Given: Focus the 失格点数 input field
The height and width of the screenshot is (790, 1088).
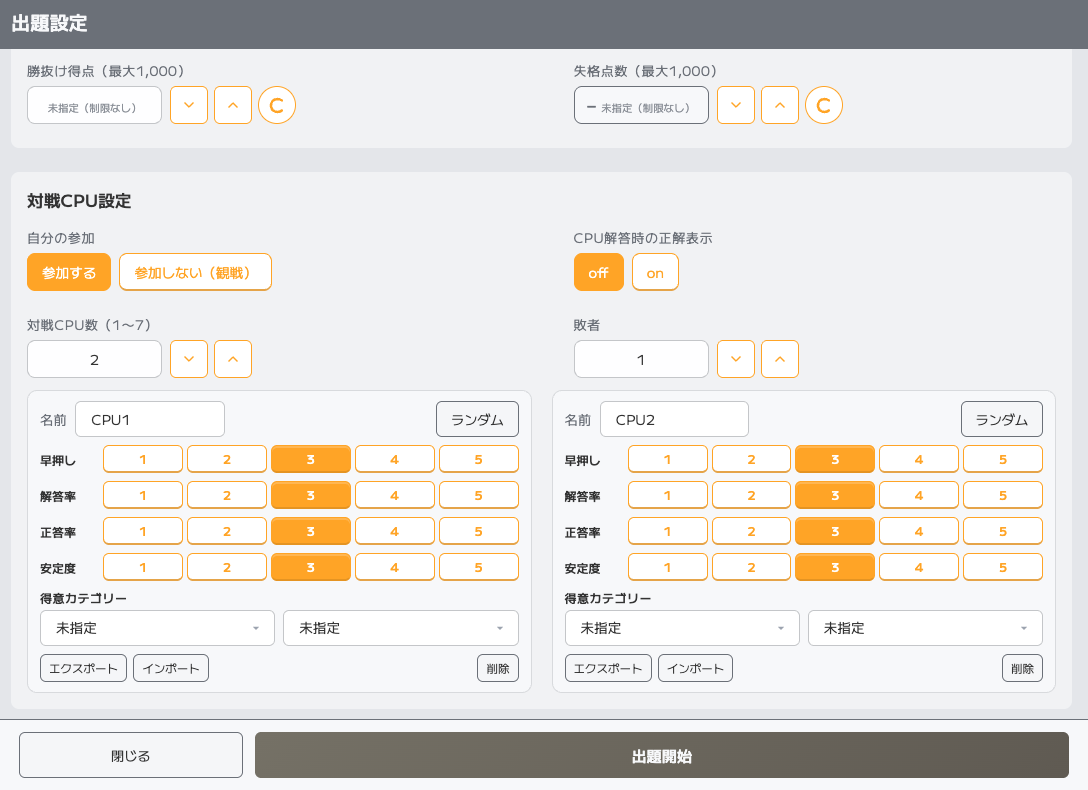Looking at the screenshot, I should tap(641, 105).
